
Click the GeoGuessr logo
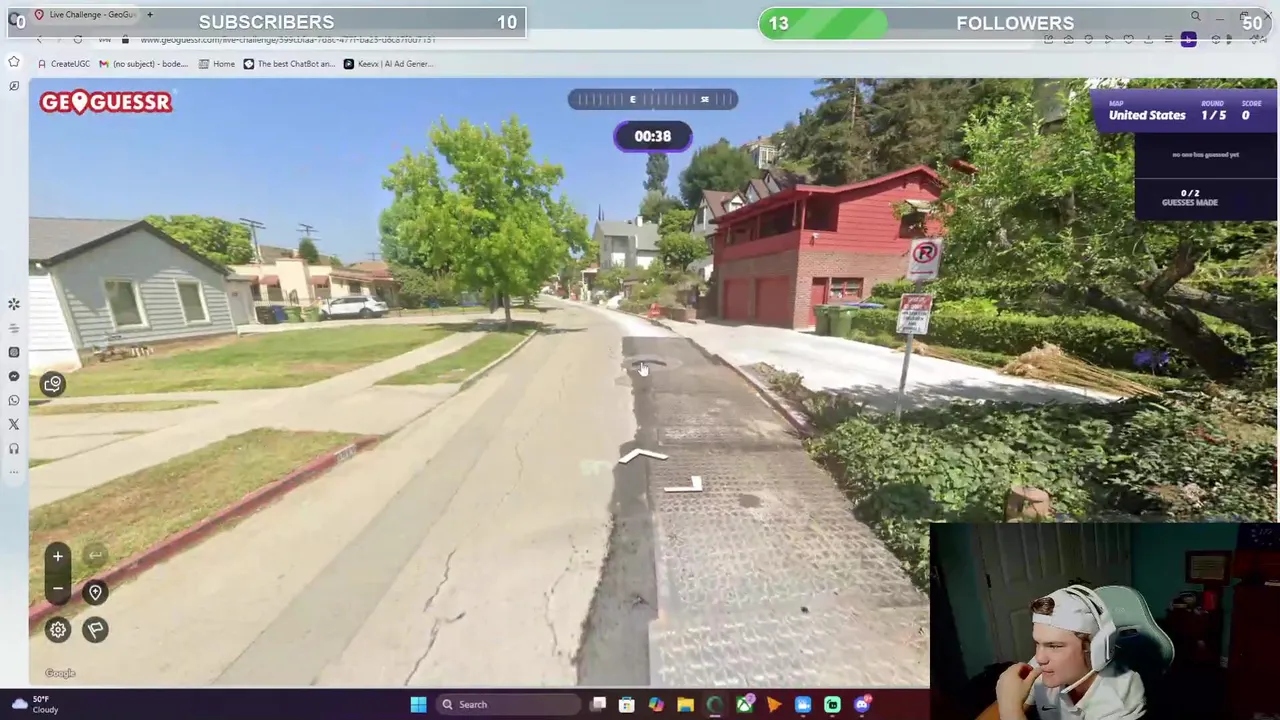click(106, 102)
